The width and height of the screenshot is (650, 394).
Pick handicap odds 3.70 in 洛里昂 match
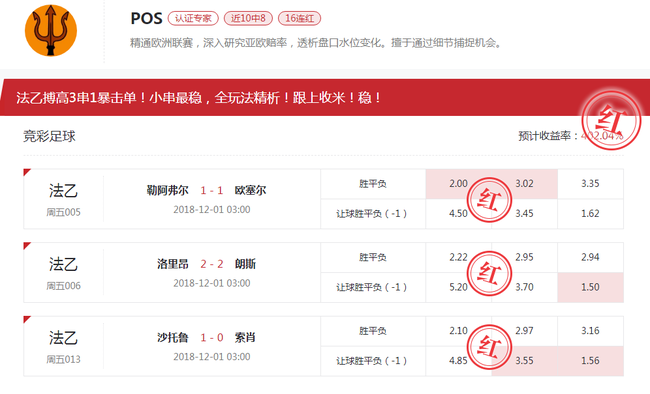pos(524,287)
